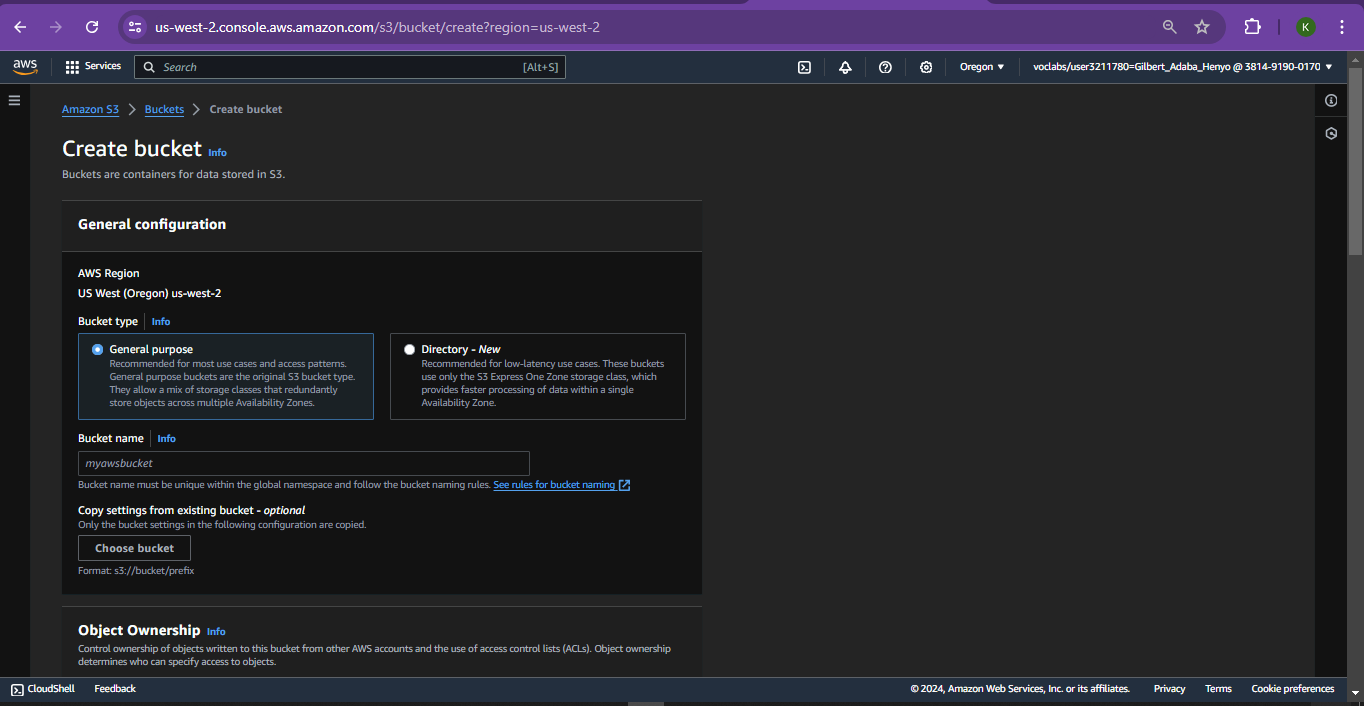Open the Oregon region dropdown
Viewport: 1364px width, 706px height.
coord(982,67)
